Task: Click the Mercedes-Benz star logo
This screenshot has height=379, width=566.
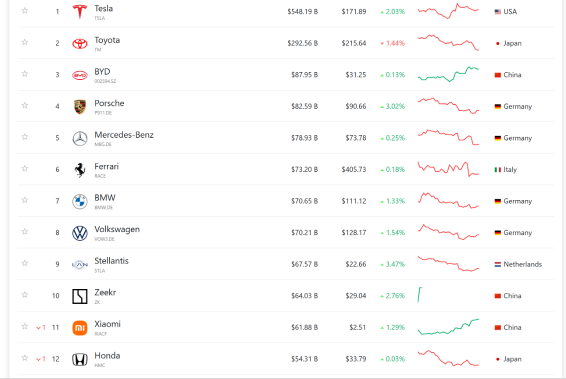Action: pos(80,138)
